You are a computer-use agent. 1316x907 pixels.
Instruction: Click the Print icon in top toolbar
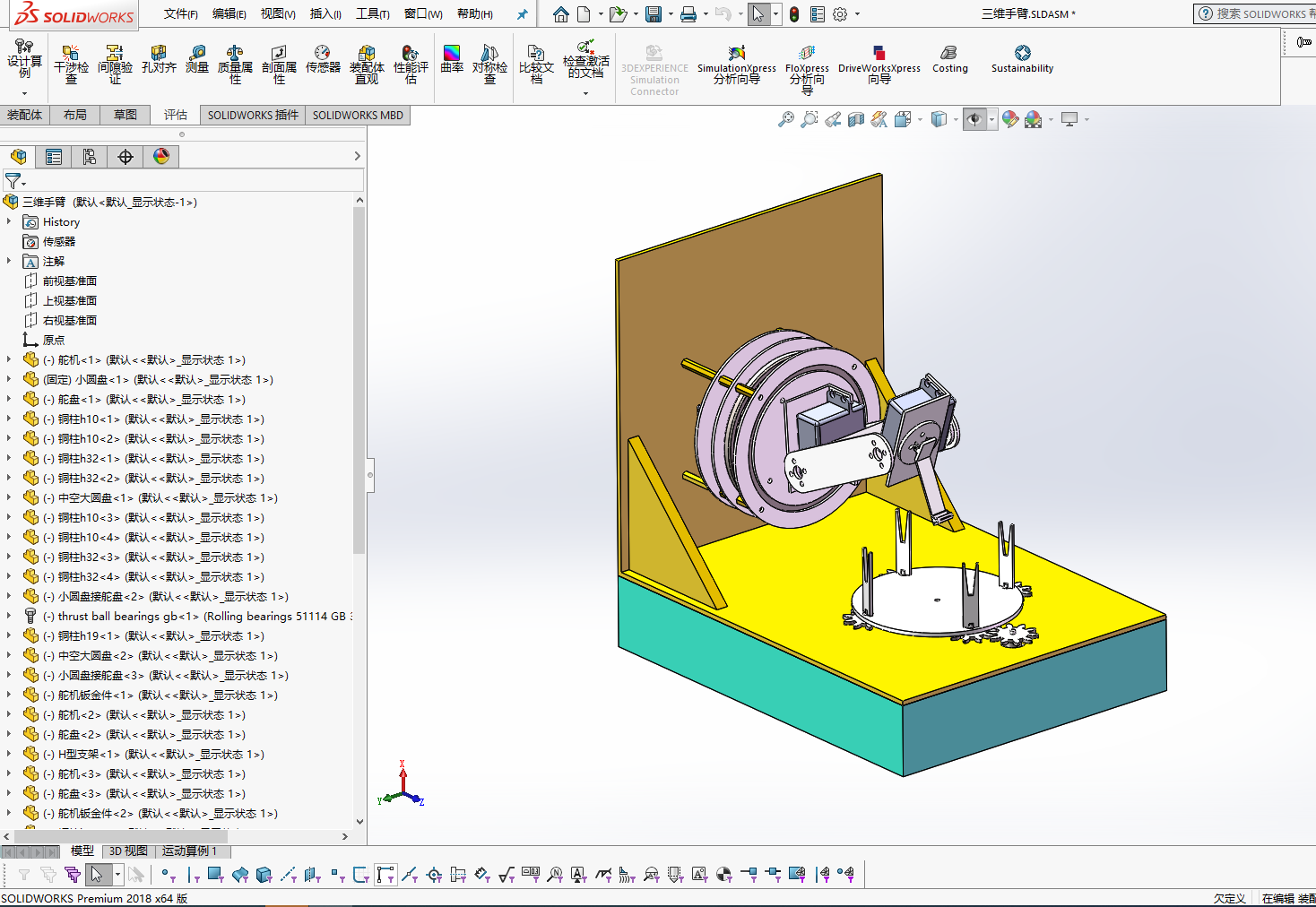pyautogui.click(x=688, y=14)
